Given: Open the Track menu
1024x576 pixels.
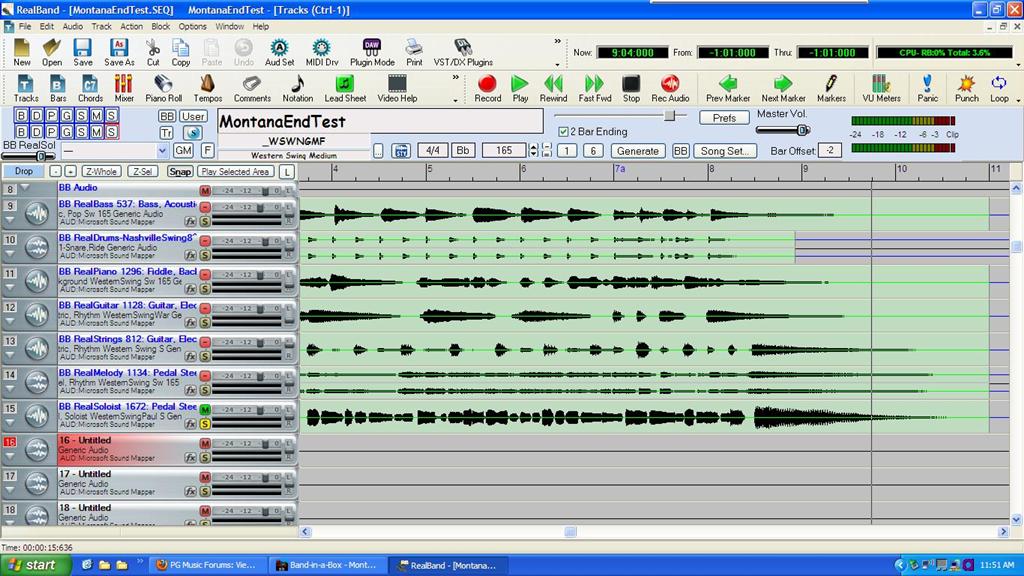Looking at the screenshot, I should point(101,27).
